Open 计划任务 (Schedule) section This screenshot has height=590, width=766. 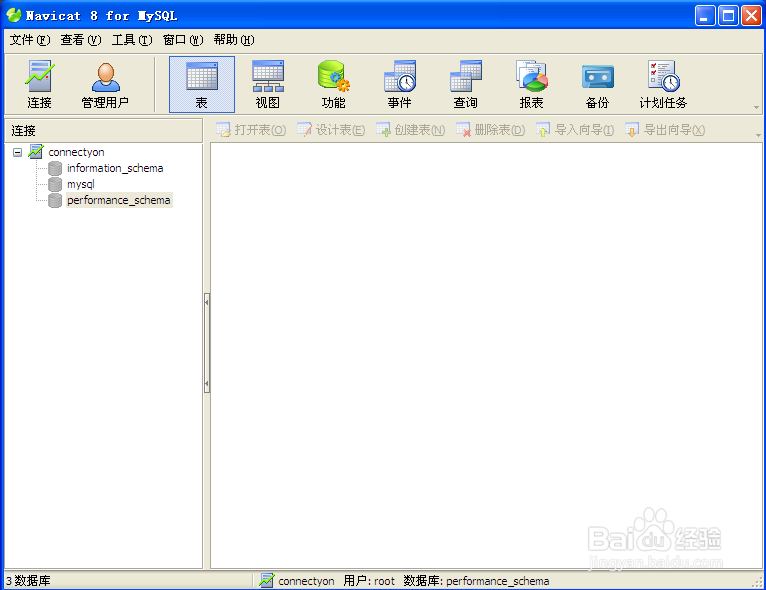[x=663, y=84]
